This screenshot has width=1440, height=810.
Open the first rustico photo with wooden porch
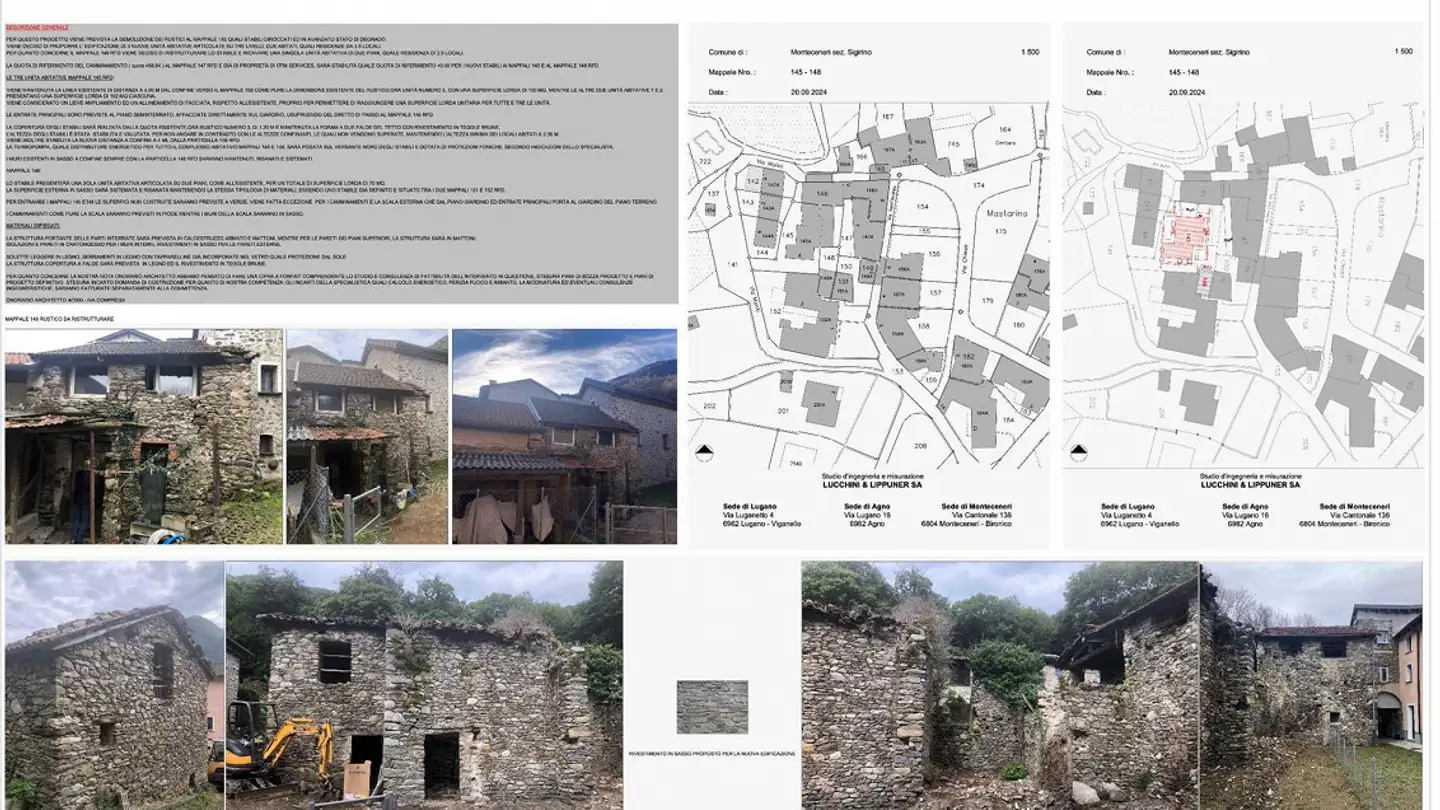[x=143, y=436]
